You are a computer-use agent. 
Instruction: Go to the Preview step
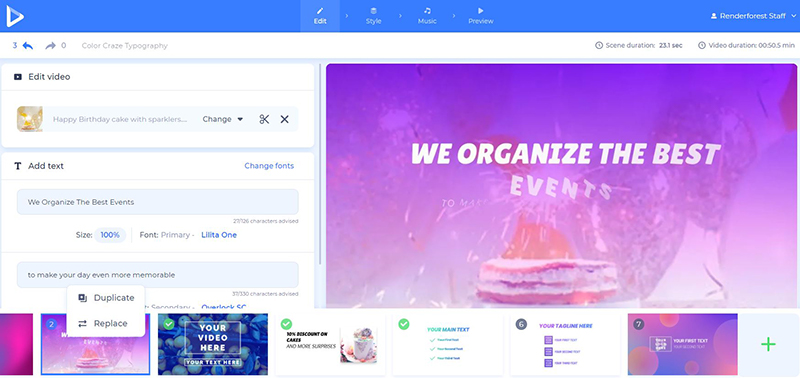[x=481, y=16]
